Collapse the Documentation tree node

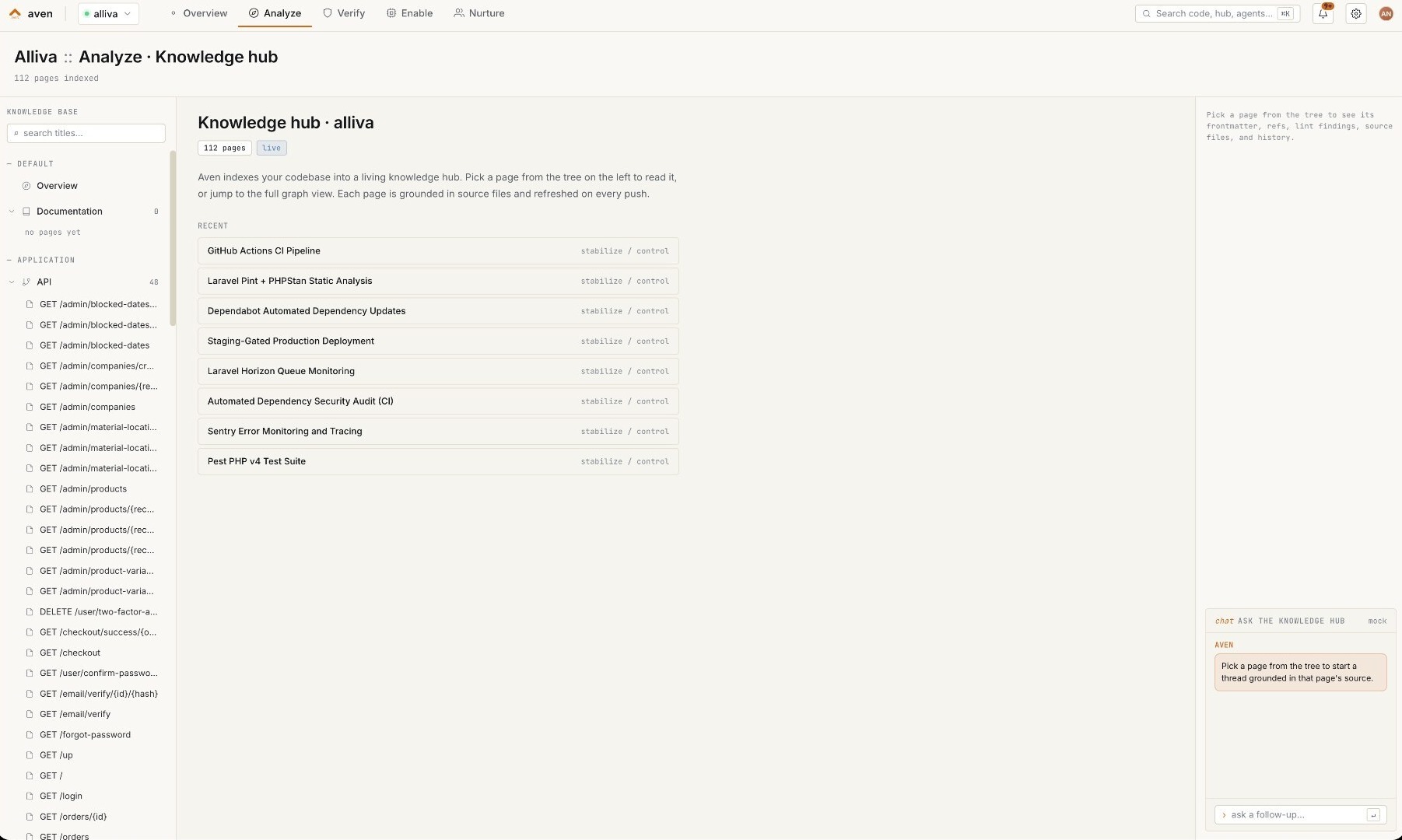tap(12, 212)
